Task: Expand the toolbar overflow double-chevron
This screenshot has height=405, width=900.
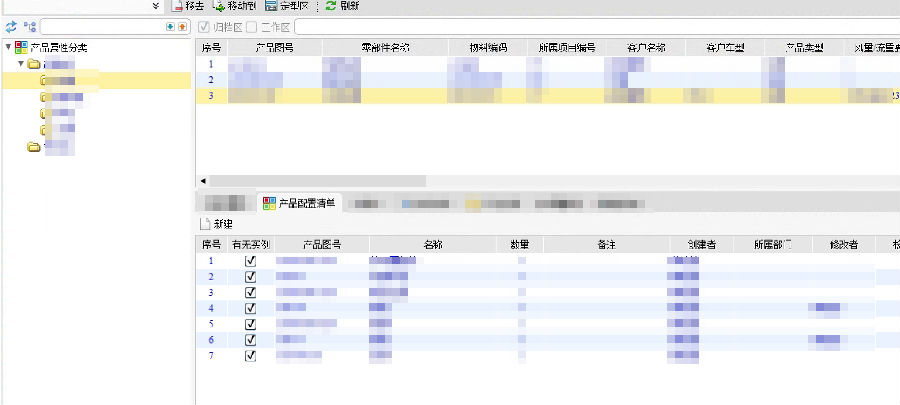Action: pos(156,6)
